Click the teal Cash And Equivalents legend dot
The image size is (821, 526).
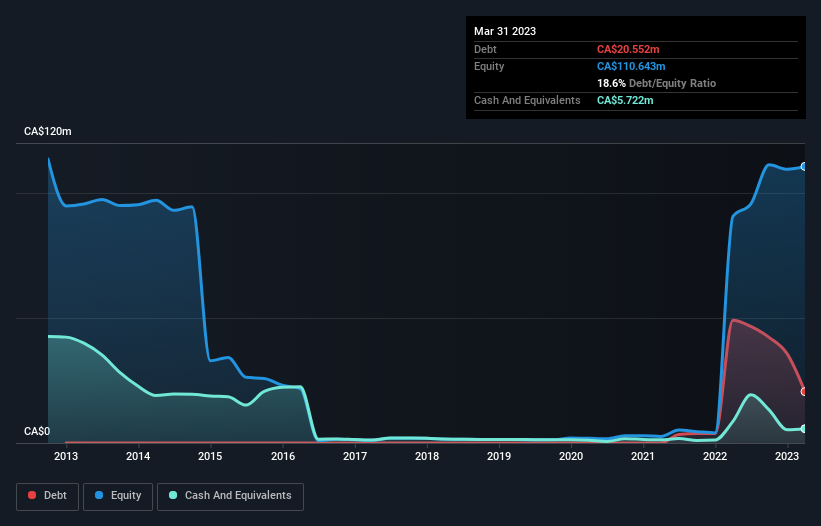(173, 495)
